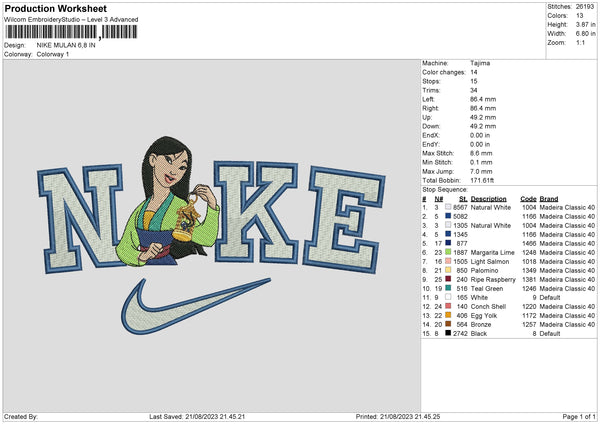The width and height of the screenshot is (600, 424).
Task: Click the Trims value 34
Action: pyautogui.click(x=474, y=90)
